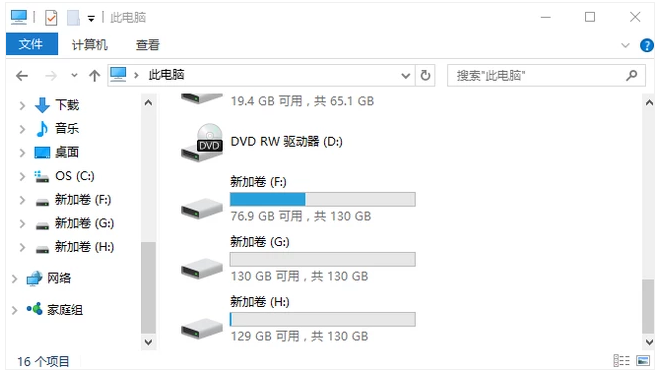Switch to details view icon in status bar
The width and height of the screenshot is (659, 371).
pos(622,360)
